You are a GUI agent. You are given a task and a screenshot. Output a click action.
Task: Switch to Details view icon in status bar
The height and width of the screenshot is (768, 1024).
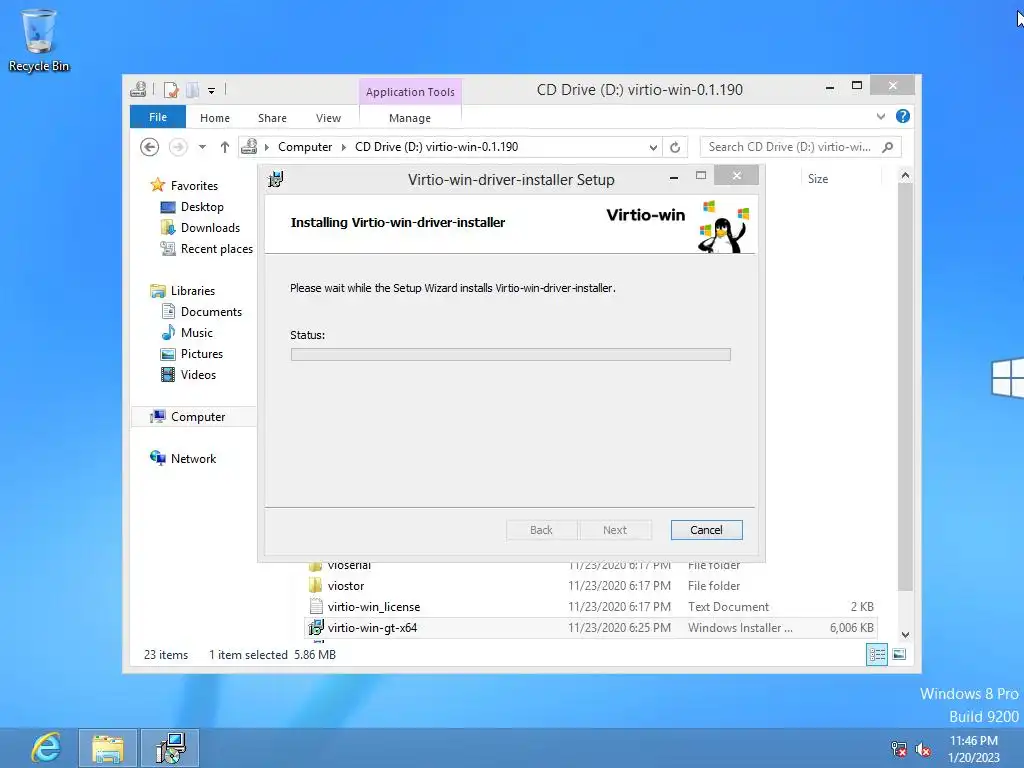[876, 654]
